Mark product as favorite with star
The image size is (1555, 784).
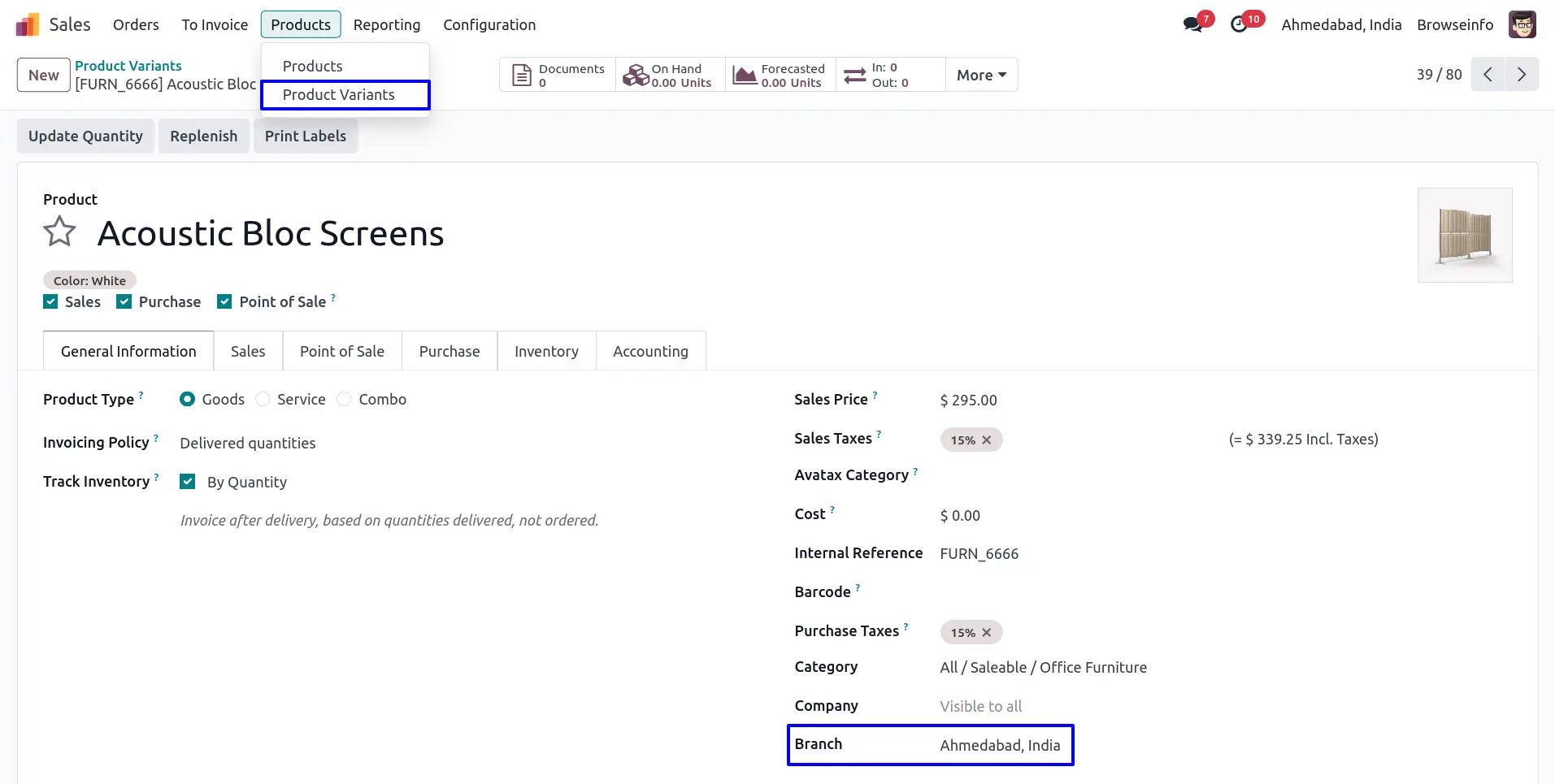coord(59,232)
